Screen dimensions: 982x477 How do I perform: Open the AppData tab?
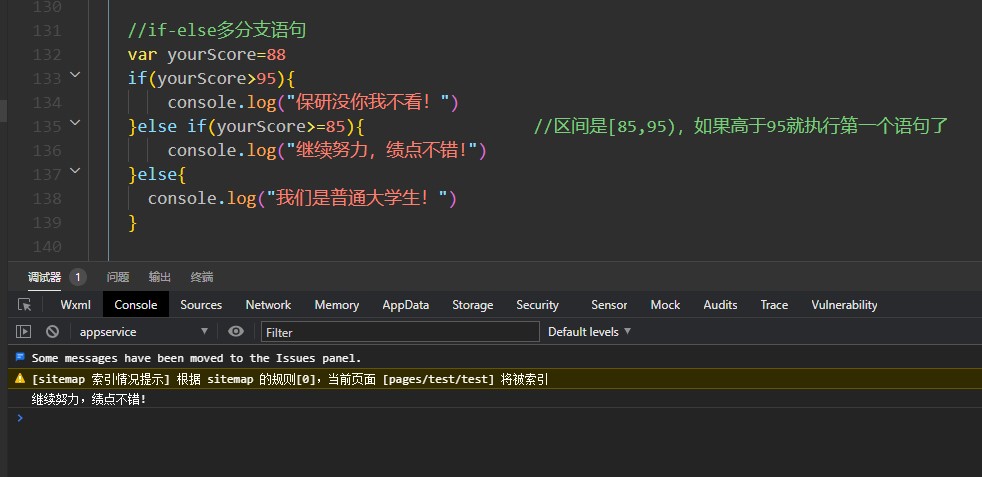[x=406, y=305]
